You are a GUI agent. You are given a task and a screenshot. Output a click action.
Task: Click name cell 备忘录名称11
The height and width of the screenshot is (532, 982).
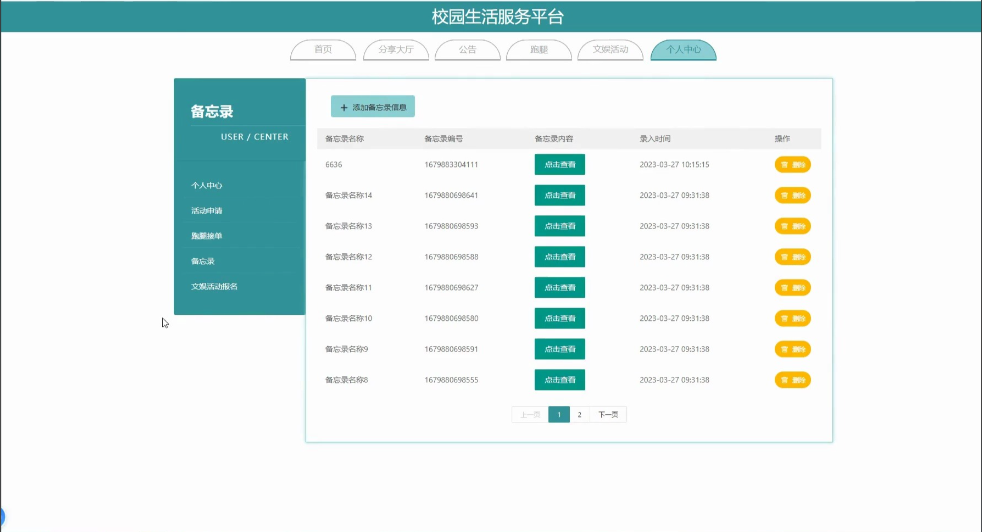[348, 287]
